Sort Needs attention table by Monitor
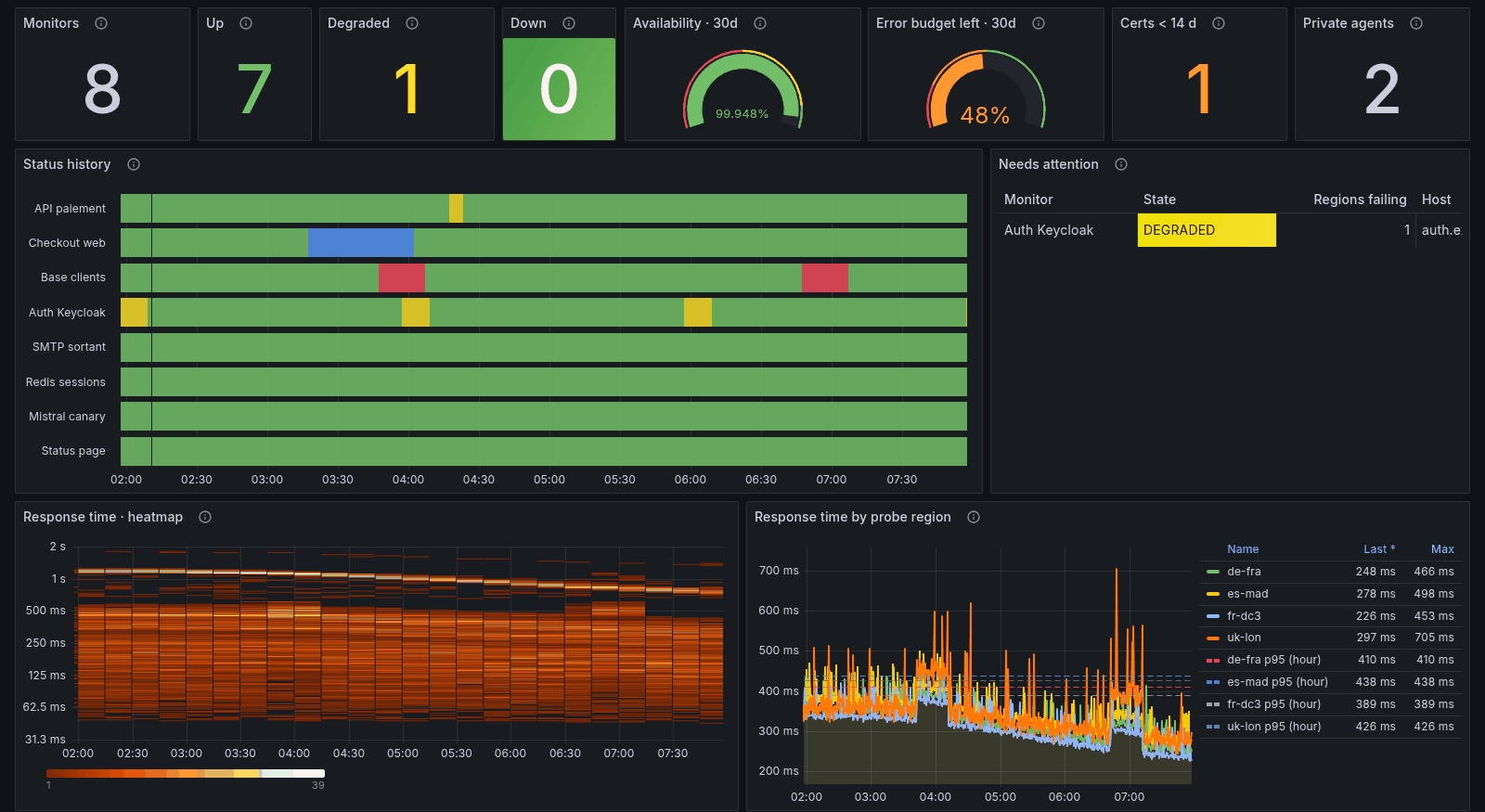The width and height of the screenshot is (1485, 812). point(1028,200)
